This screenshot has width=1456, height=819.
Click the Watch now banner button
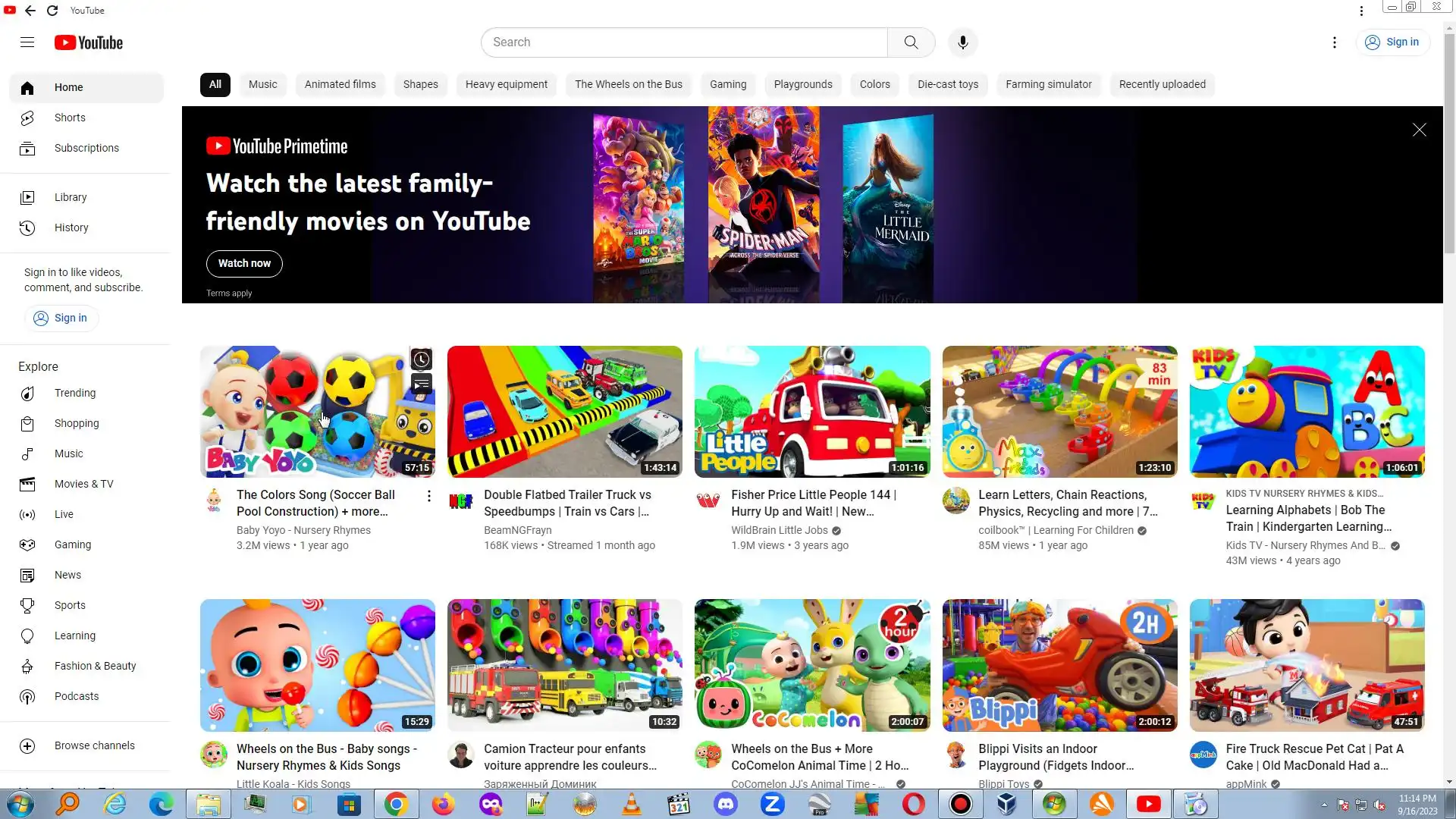point(244,263)
